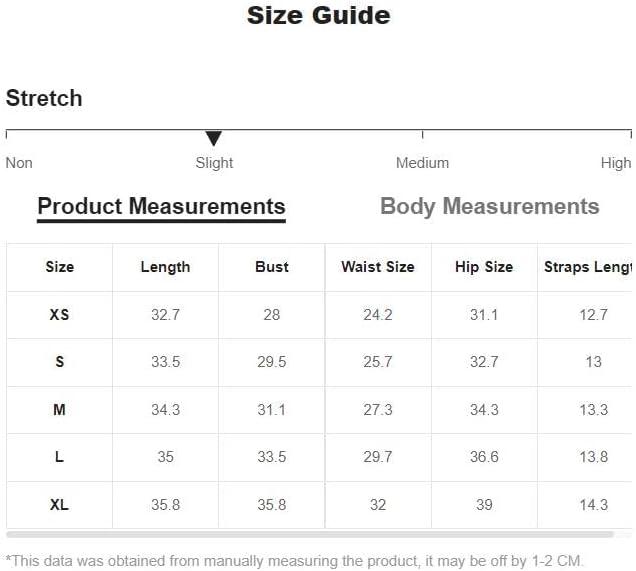The height and width of the screenshot is (571, 636).
Task: Click the XL waist value 32
Action: [378, 505]
